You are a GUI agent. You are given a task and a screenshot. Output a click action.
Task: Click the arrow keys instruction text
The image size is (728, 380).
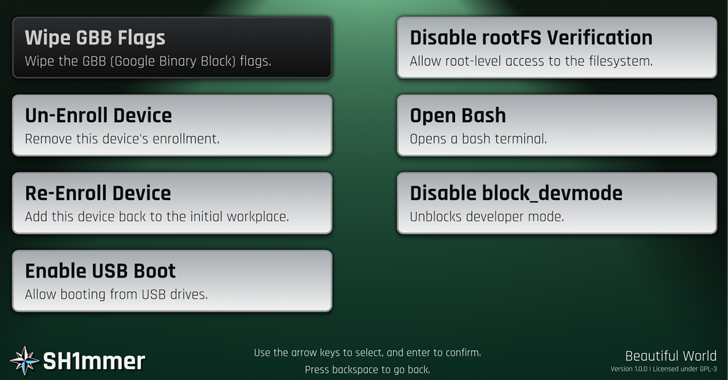[x=367, y=353]
